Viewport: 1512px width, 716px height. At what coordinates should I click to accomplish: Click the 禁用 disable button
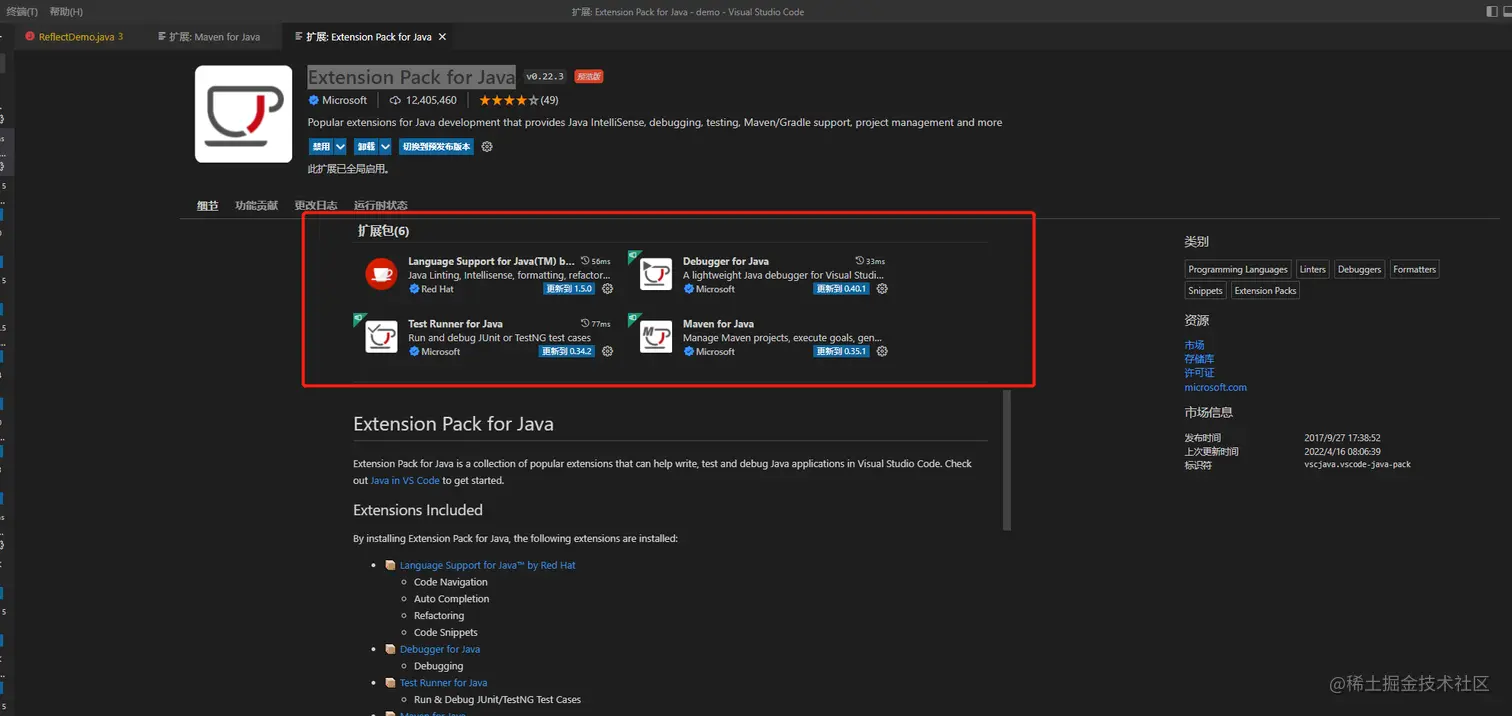[x=321, y=147]
